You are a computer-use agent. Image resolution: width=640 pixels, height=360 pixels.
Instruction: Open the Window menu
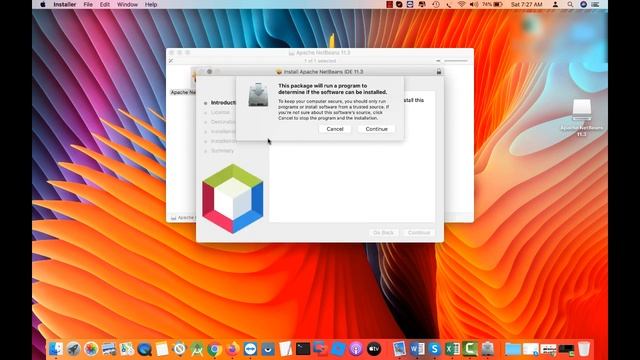[x=127, y=4]
